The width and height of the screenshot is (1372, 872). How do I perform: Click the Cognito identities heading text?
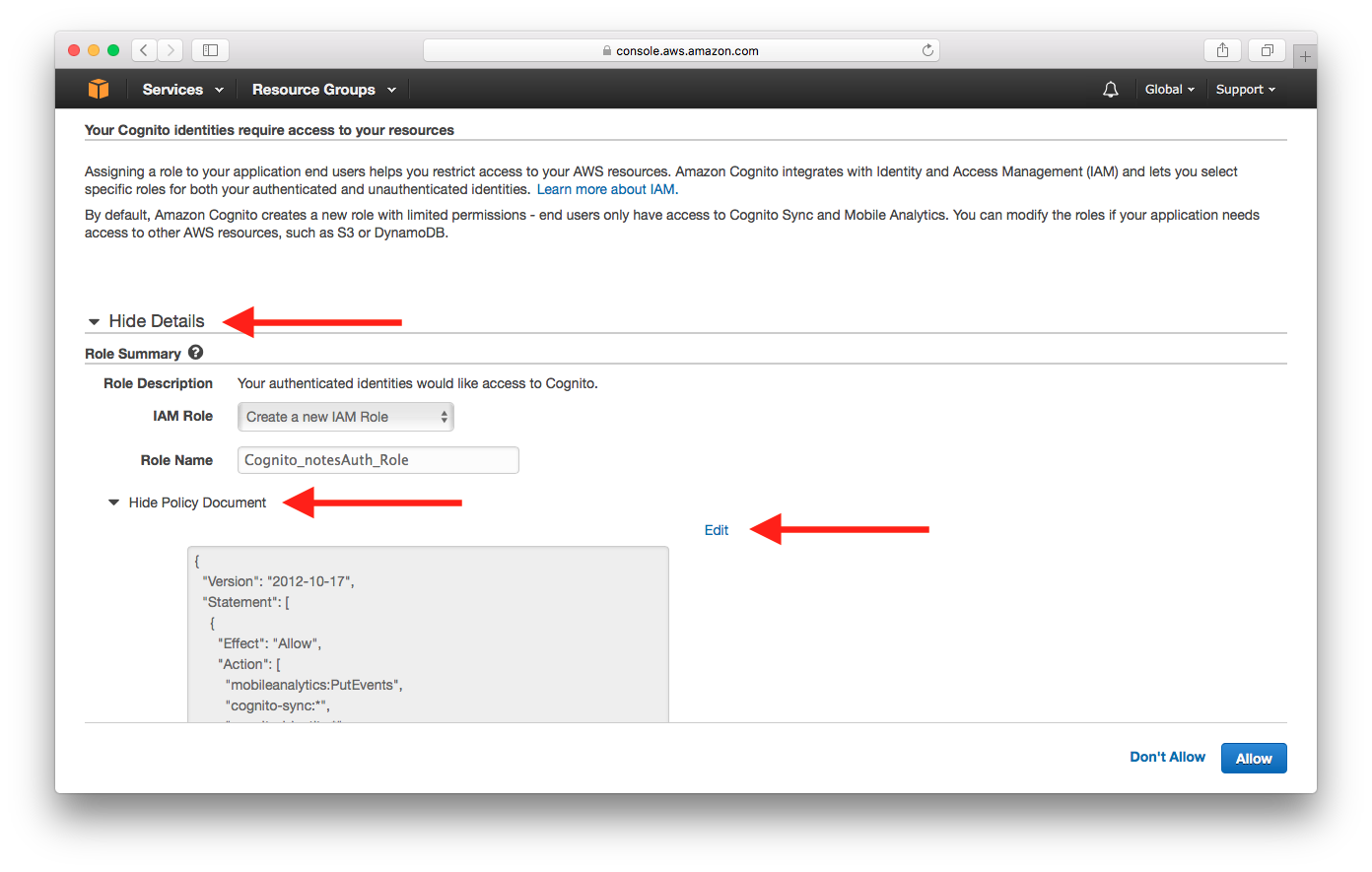point(269,130)
